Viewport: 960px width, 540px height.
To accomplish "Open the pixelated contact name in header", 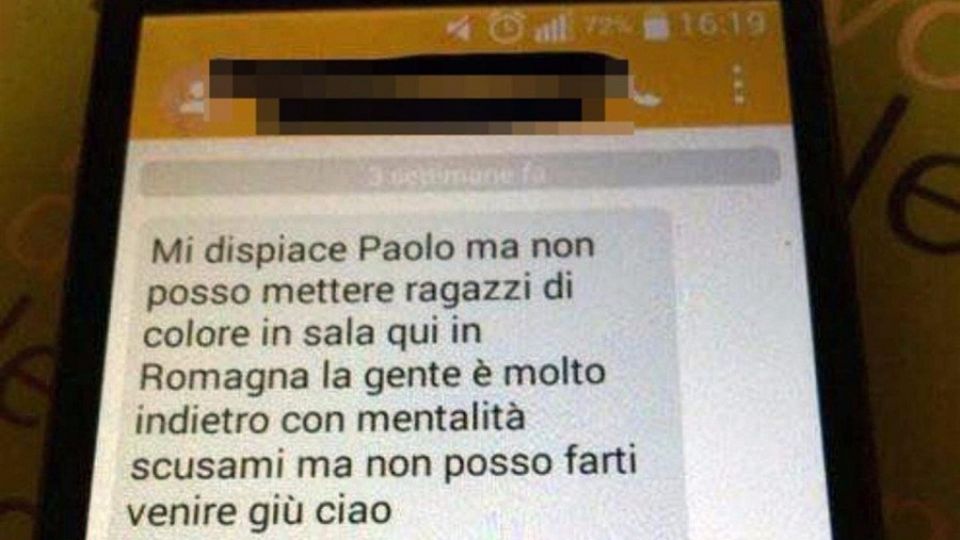I will pos(422,94).
